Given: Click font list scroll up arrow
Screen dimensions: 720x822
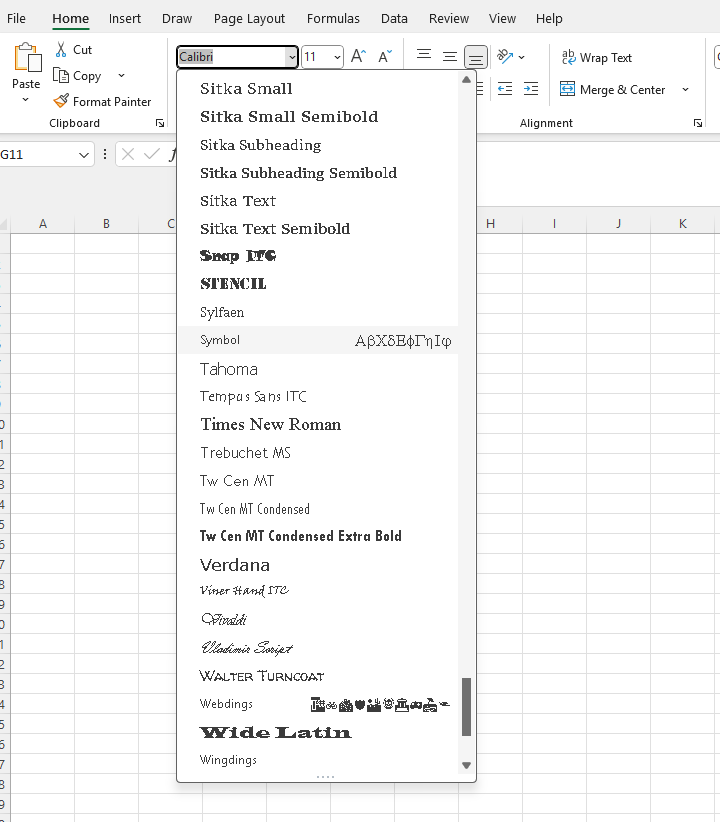Looking at the screenshot, I should tap(466, 80).
